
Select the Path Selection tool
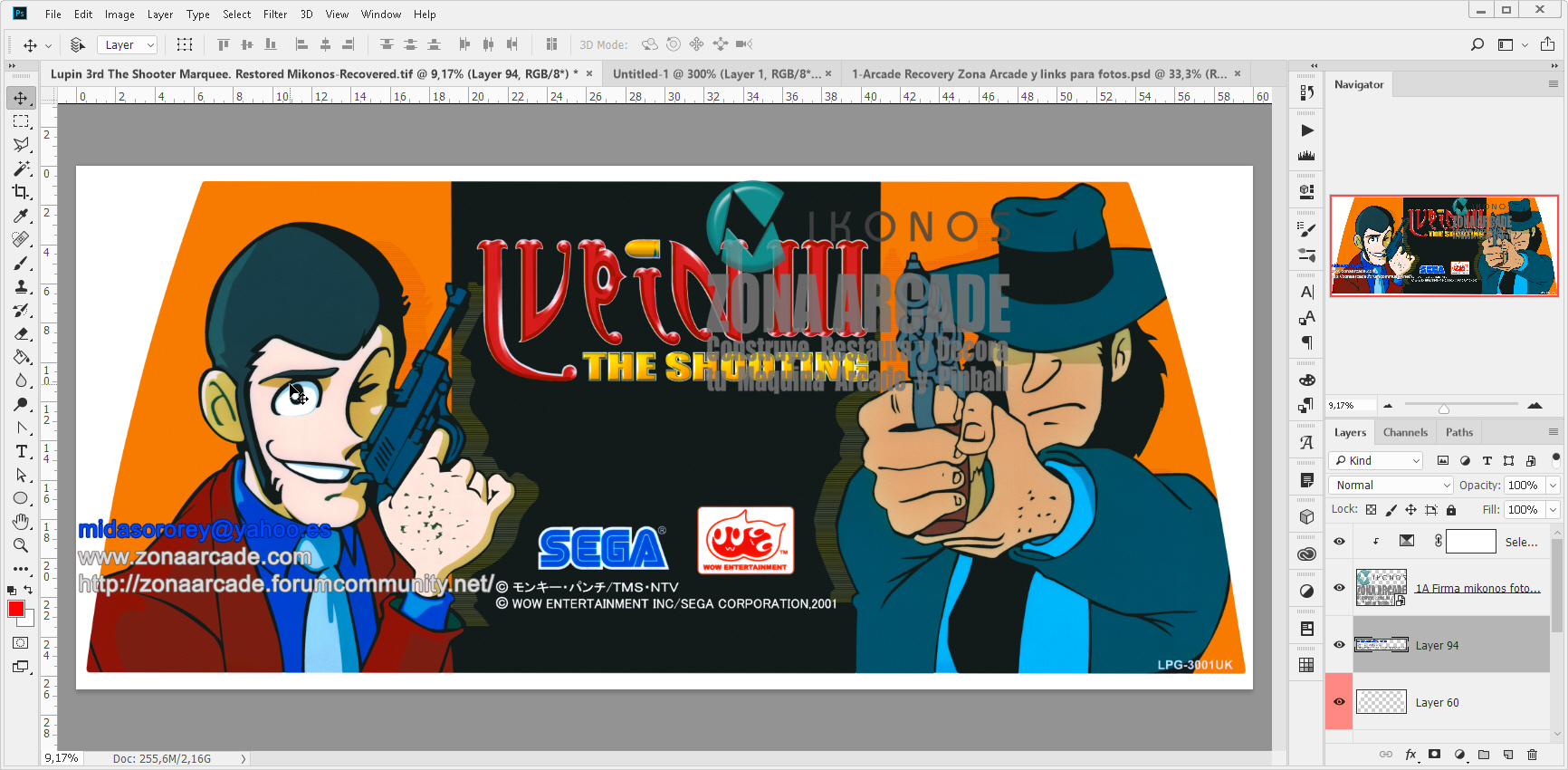pos(21,475)
